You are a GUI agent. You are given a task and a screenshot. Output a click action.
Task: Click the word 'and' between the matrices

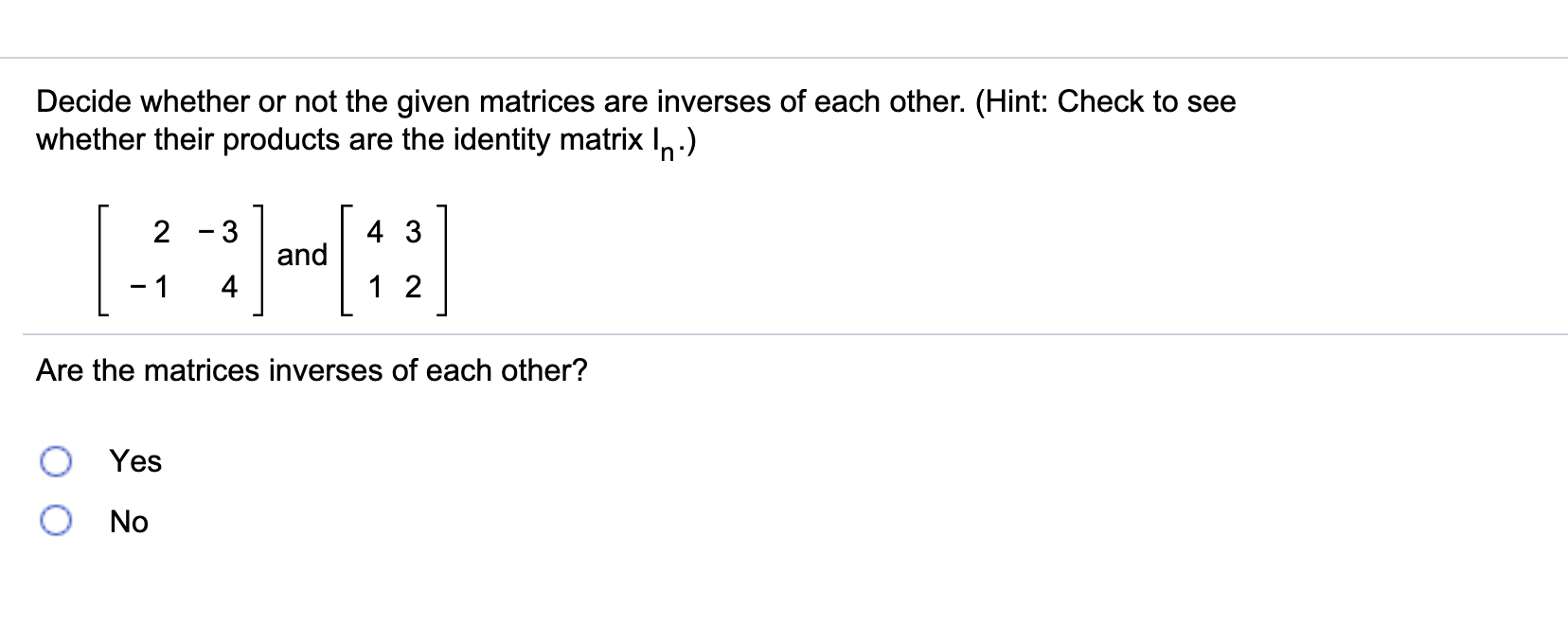click(x=302, y=256)
